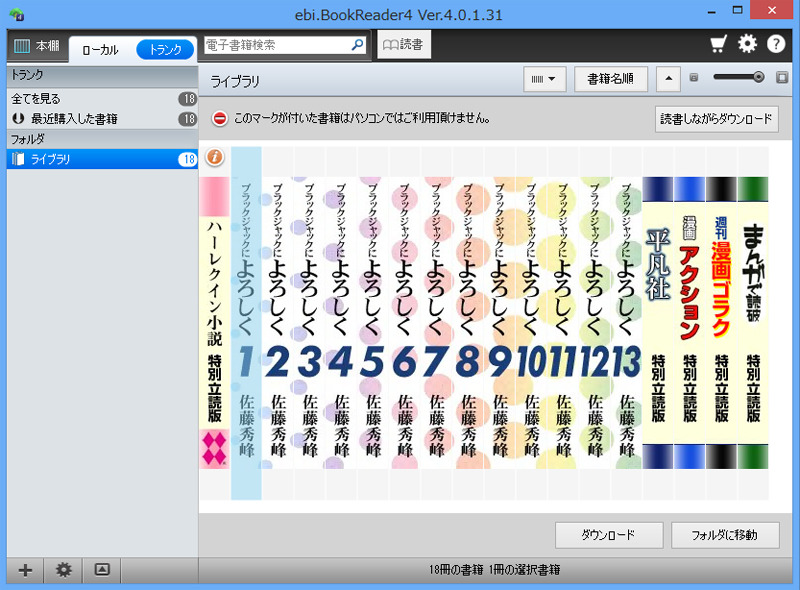800x590 pixels.
Task: Minimize the ebi.BookReader4 window
Action: (712, 11)
